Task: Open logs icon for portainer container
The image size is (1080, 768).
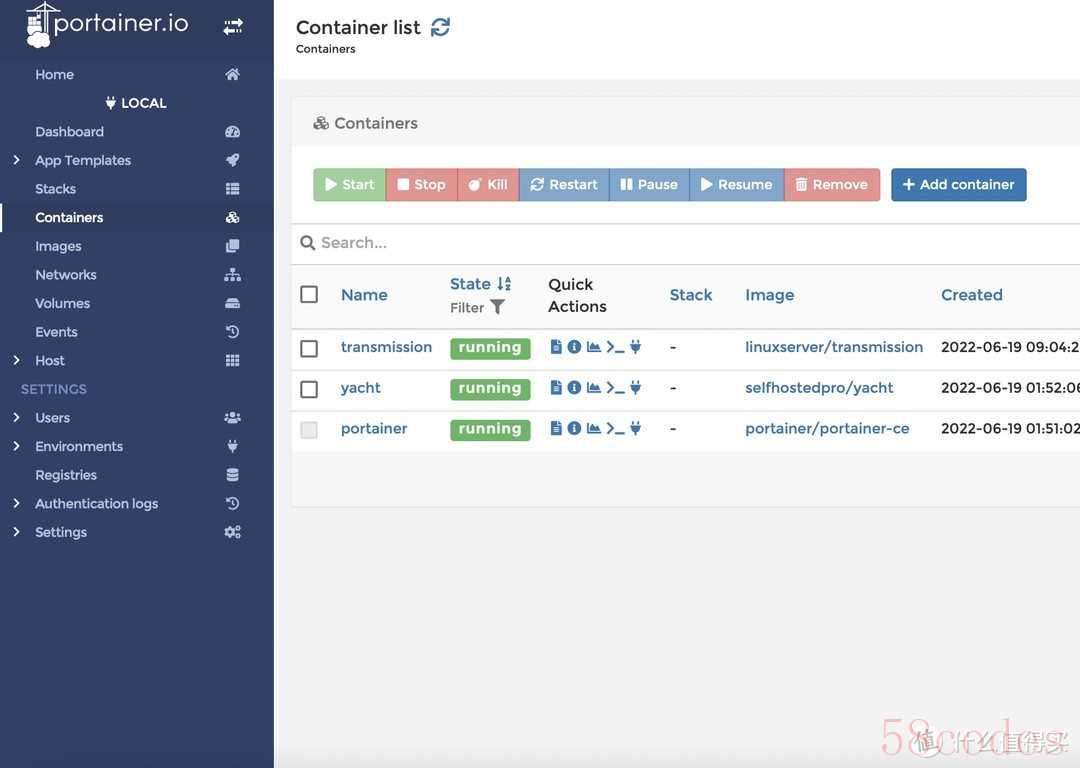Action: coord(556,428)
